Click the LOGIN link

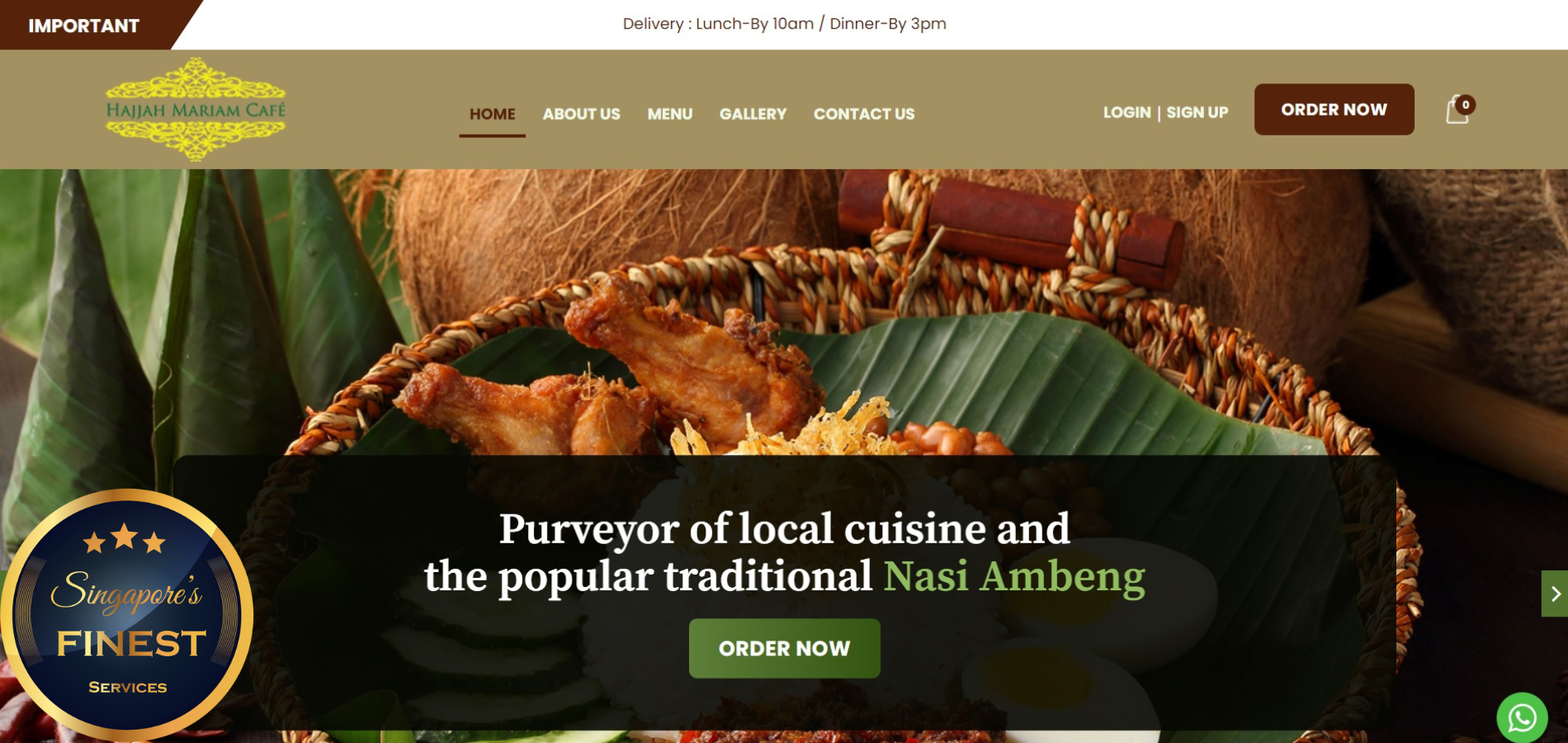1126,112
